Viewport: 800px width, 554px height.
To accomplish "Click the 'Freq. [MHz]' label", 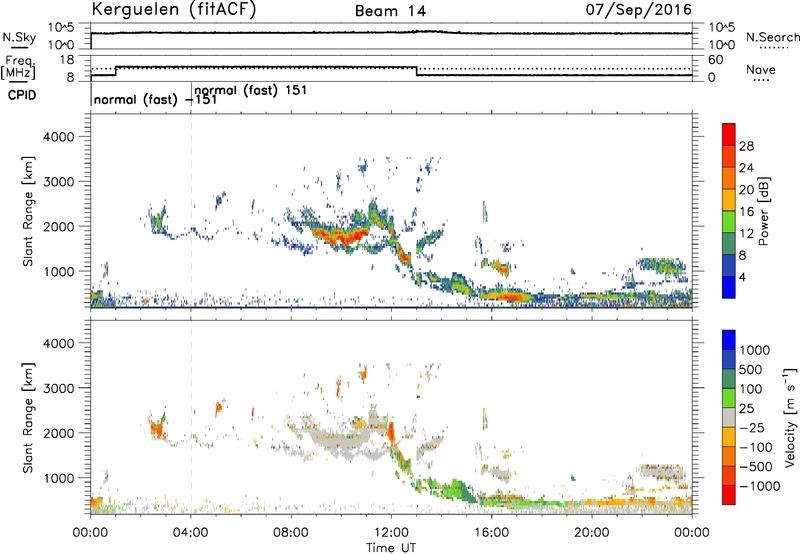I will [x=19, y=68].
